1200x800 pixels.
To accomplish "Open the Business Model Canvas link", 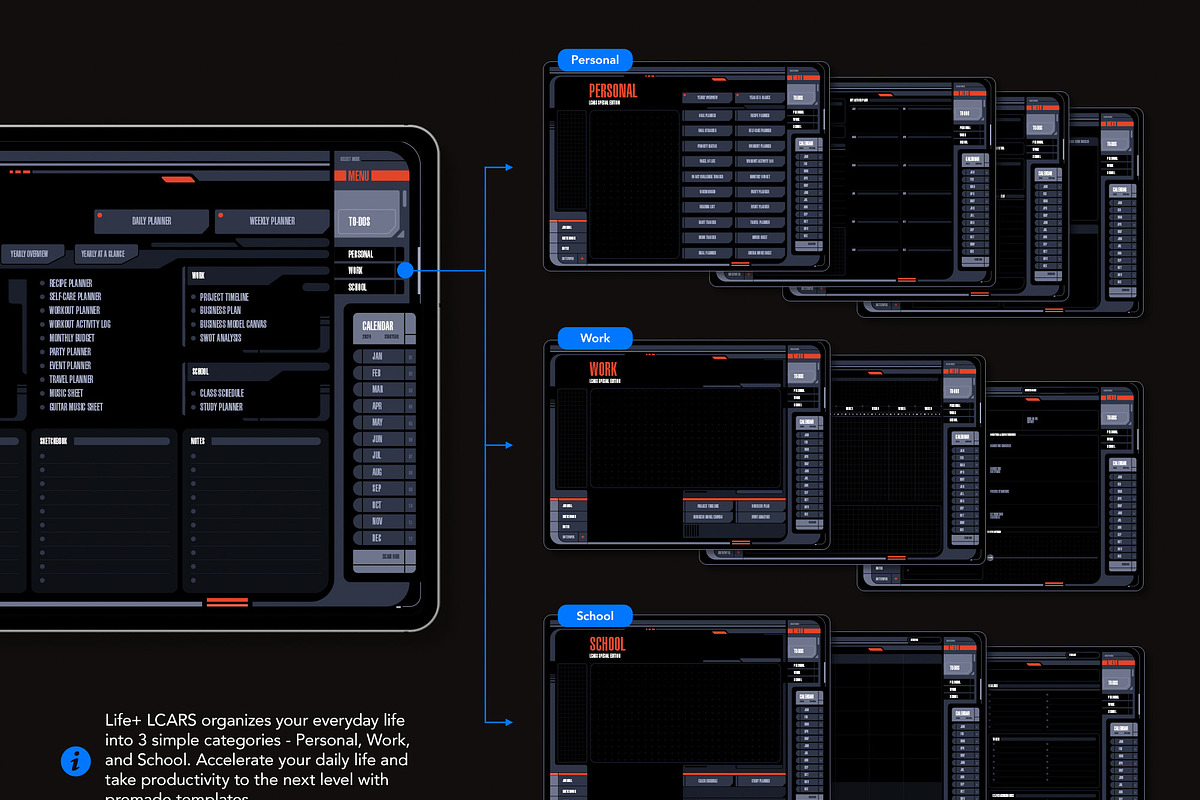I will (233, 324).
